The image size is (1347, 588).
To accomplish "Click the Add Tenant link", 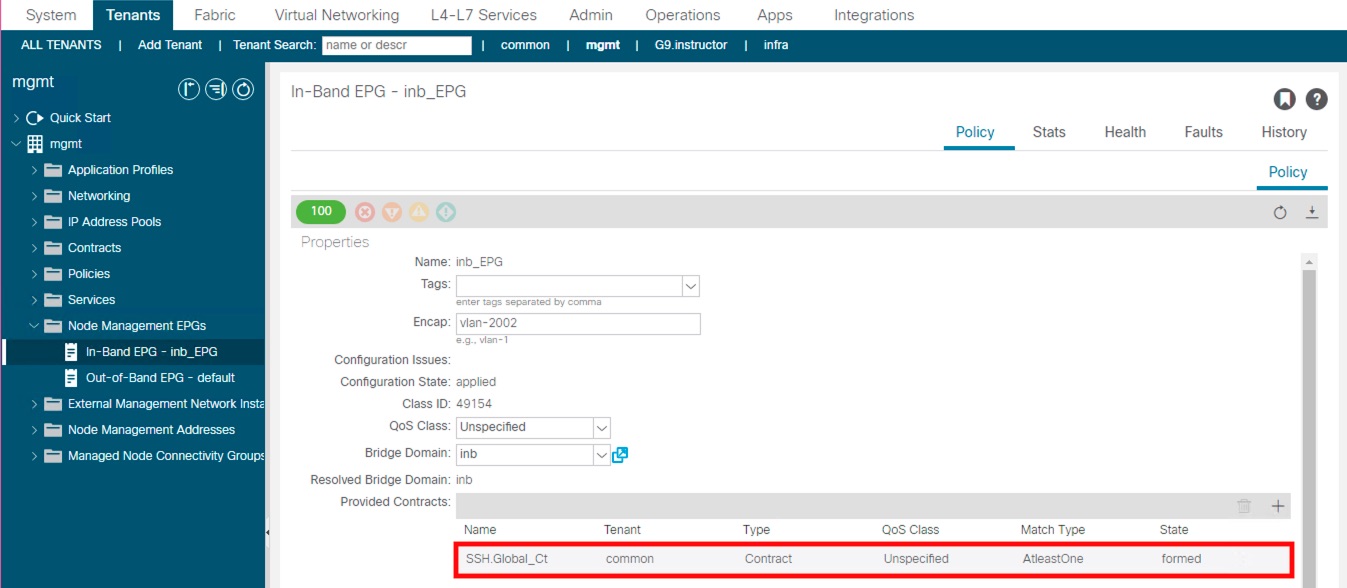I will (170, 45).
